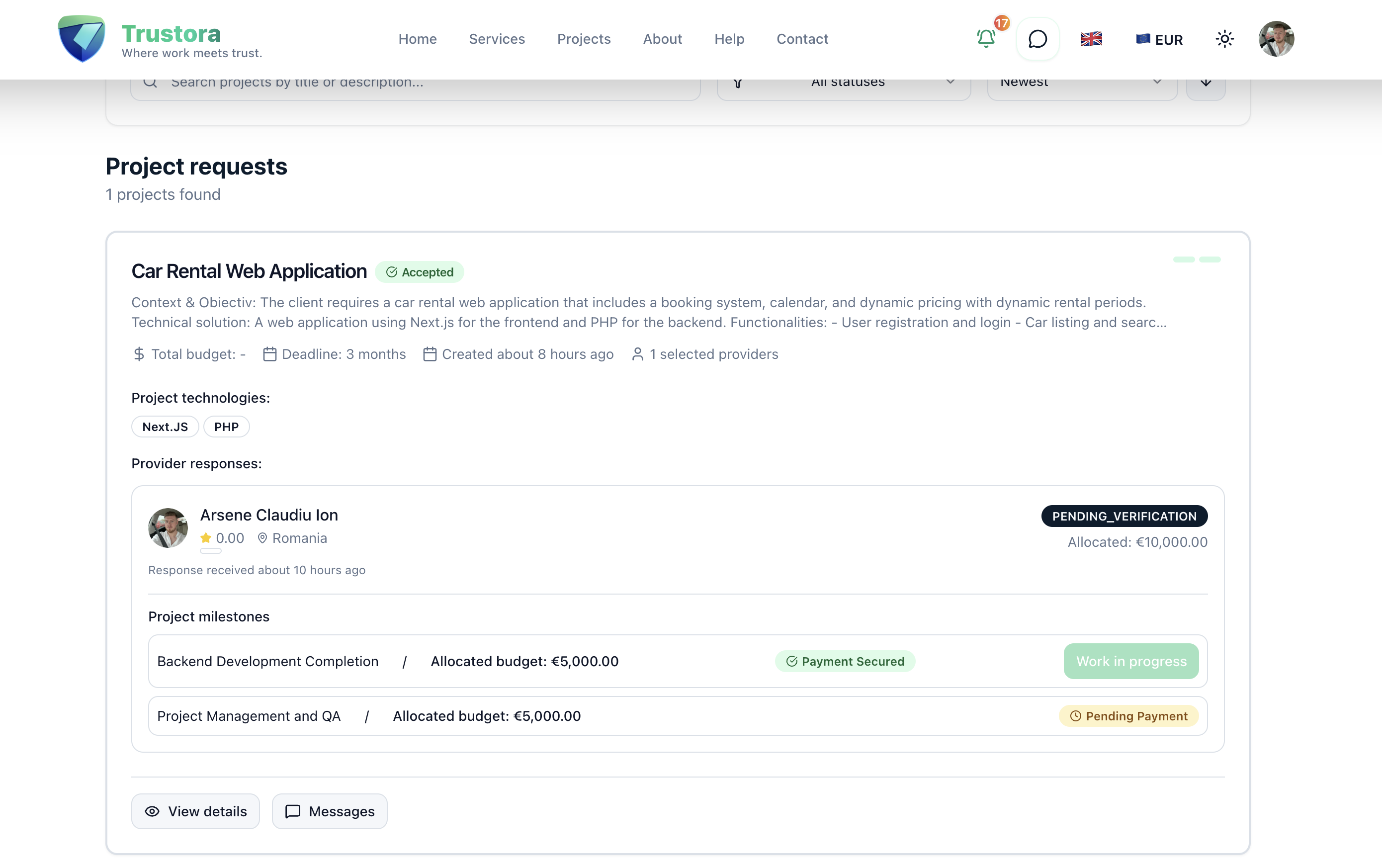Open the Help menu item
This screenshot has width=1382, height=868.
[729, 39]
